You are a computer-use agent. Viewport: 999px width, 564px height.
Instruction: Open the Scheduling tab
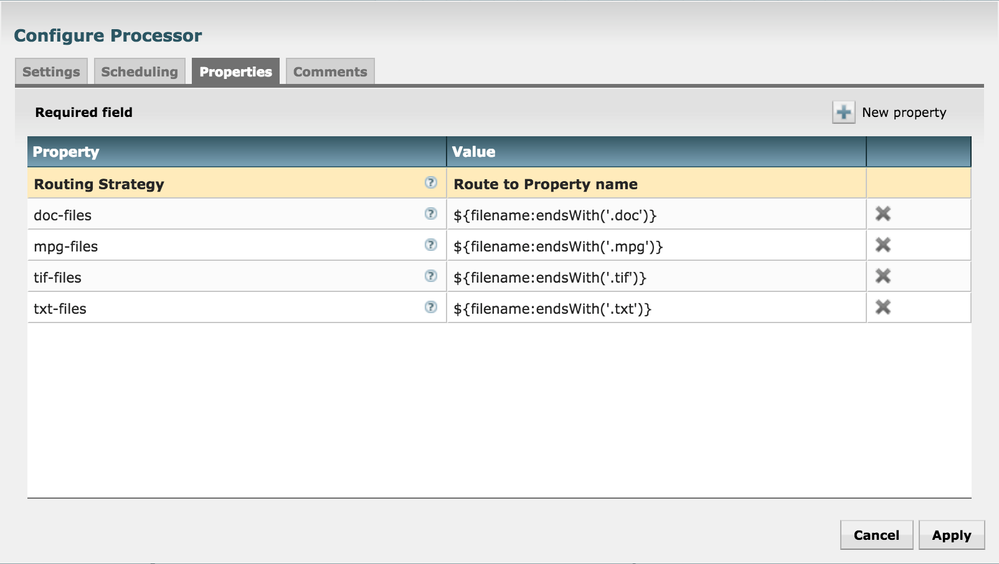(139, 72)
